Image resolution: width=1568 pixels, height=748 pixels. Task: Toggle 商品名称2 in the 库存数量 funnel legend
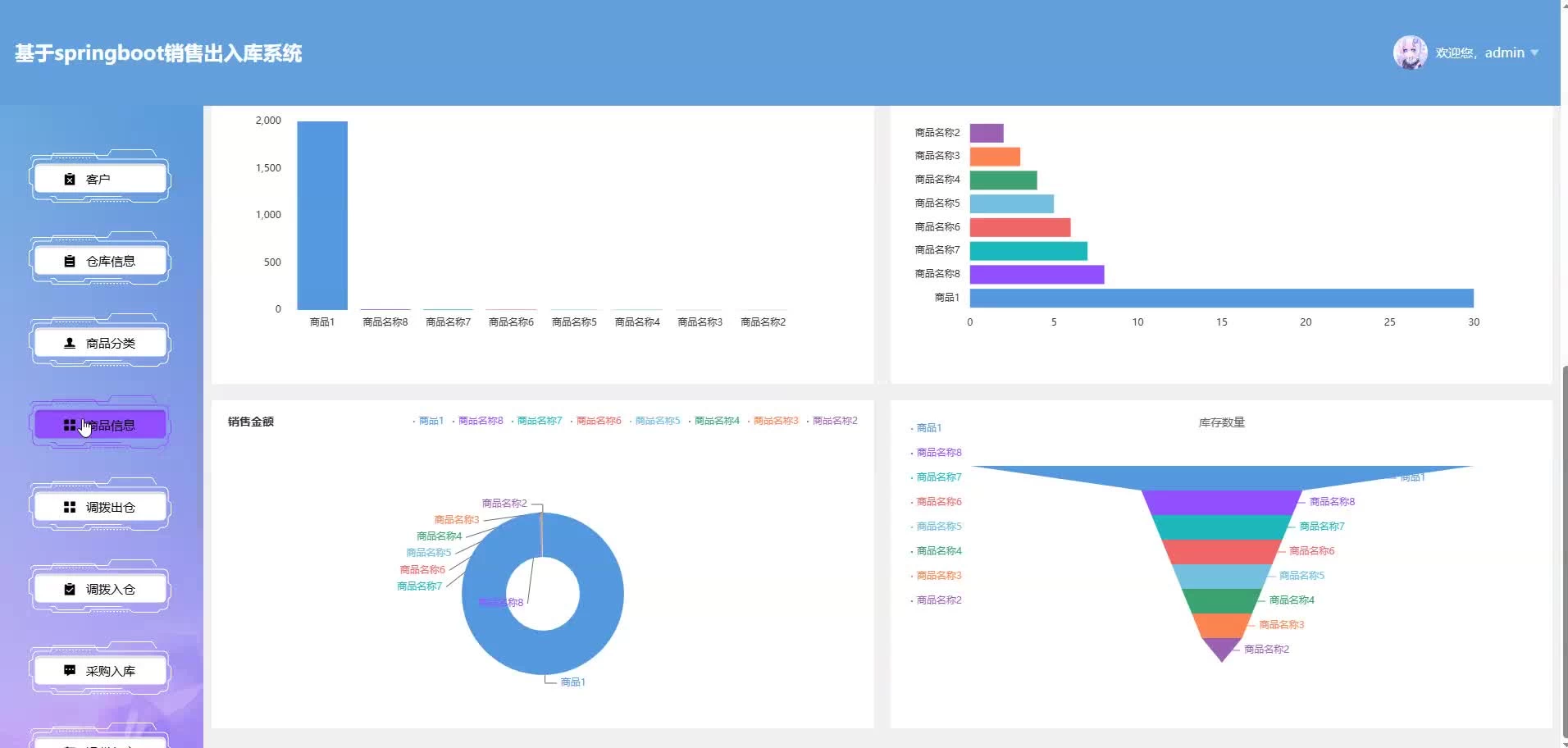(x=937, y=600)
